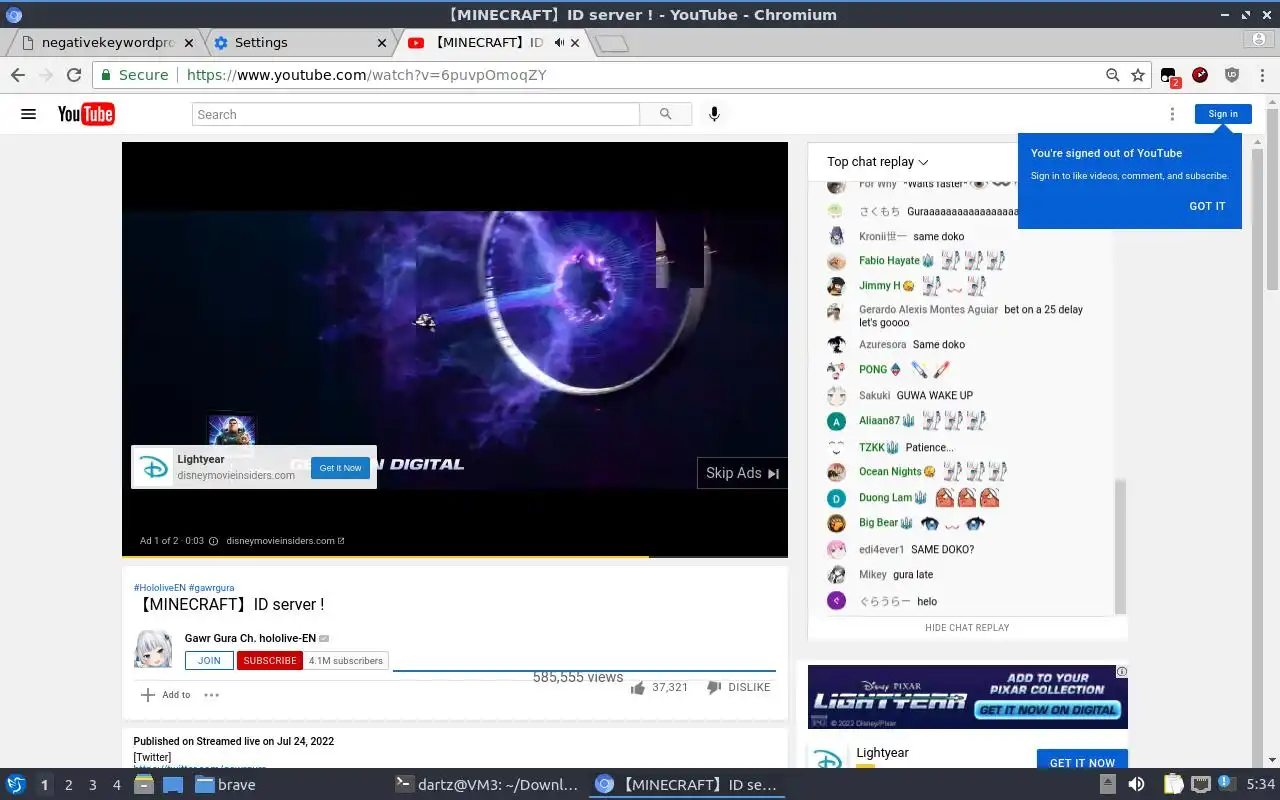Open disneymovieinsiders.com link in ad bar
1280x800 pixels.
pos(285,541)
